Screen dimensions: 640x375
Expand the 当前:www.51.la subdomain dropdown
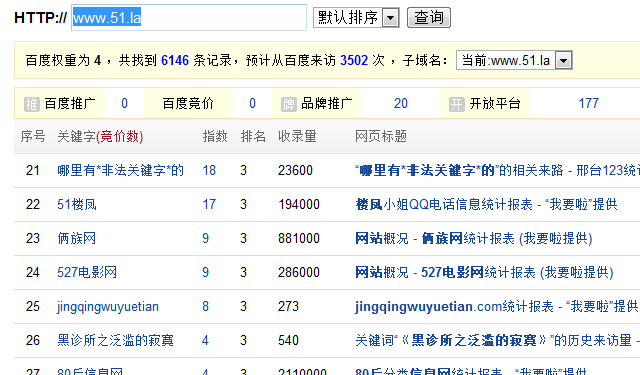click(x=514, y=60)
